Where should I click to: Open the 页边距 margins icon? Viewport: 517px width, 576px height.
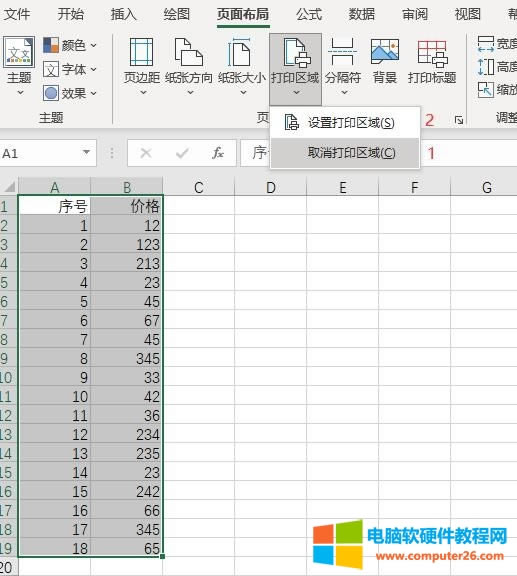pyautogui.click(x=141, y=53)
